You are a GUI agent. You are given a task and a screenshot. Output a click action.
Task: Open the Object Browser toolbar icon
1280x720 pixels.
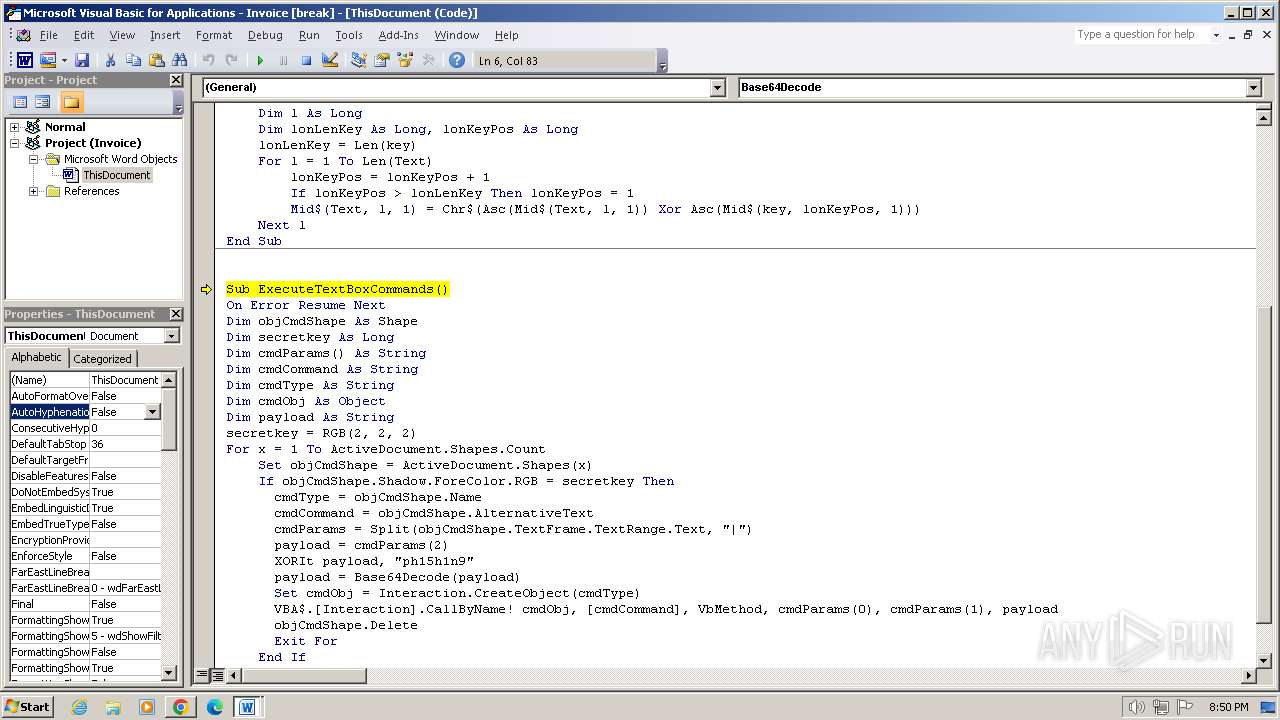[x=405, y=61]
